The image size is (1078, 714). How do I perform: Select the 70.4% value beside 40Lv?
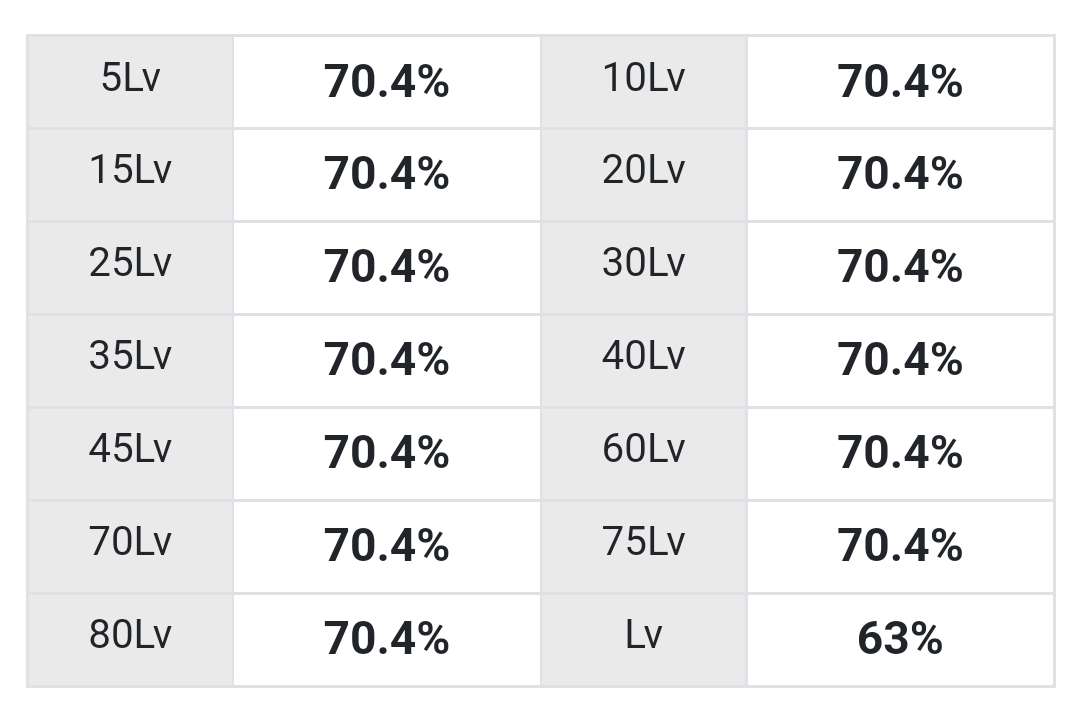click(x=900, y=361)
